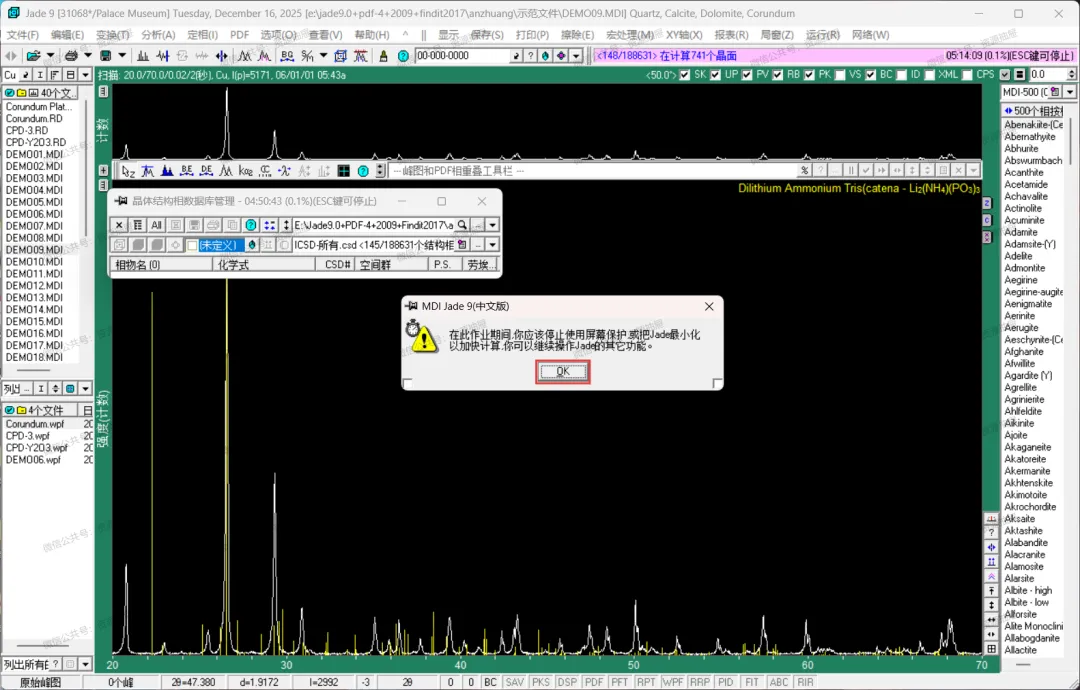Toggle the SK checkbox

coord(685,75)
